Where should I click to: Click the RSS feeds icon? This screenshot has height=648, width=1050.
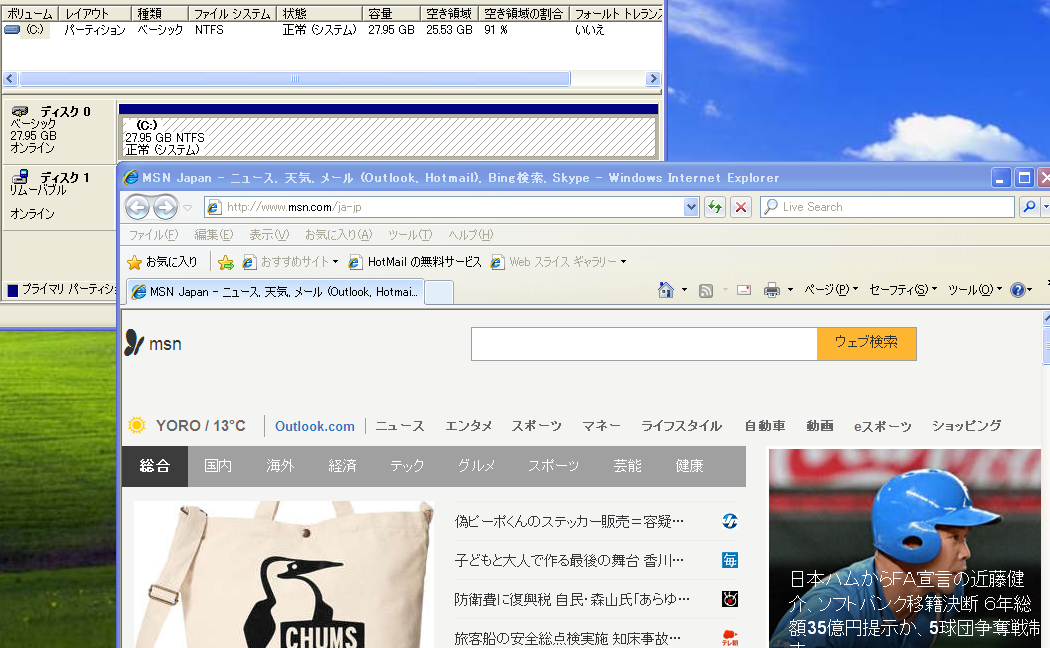(706, 291)
